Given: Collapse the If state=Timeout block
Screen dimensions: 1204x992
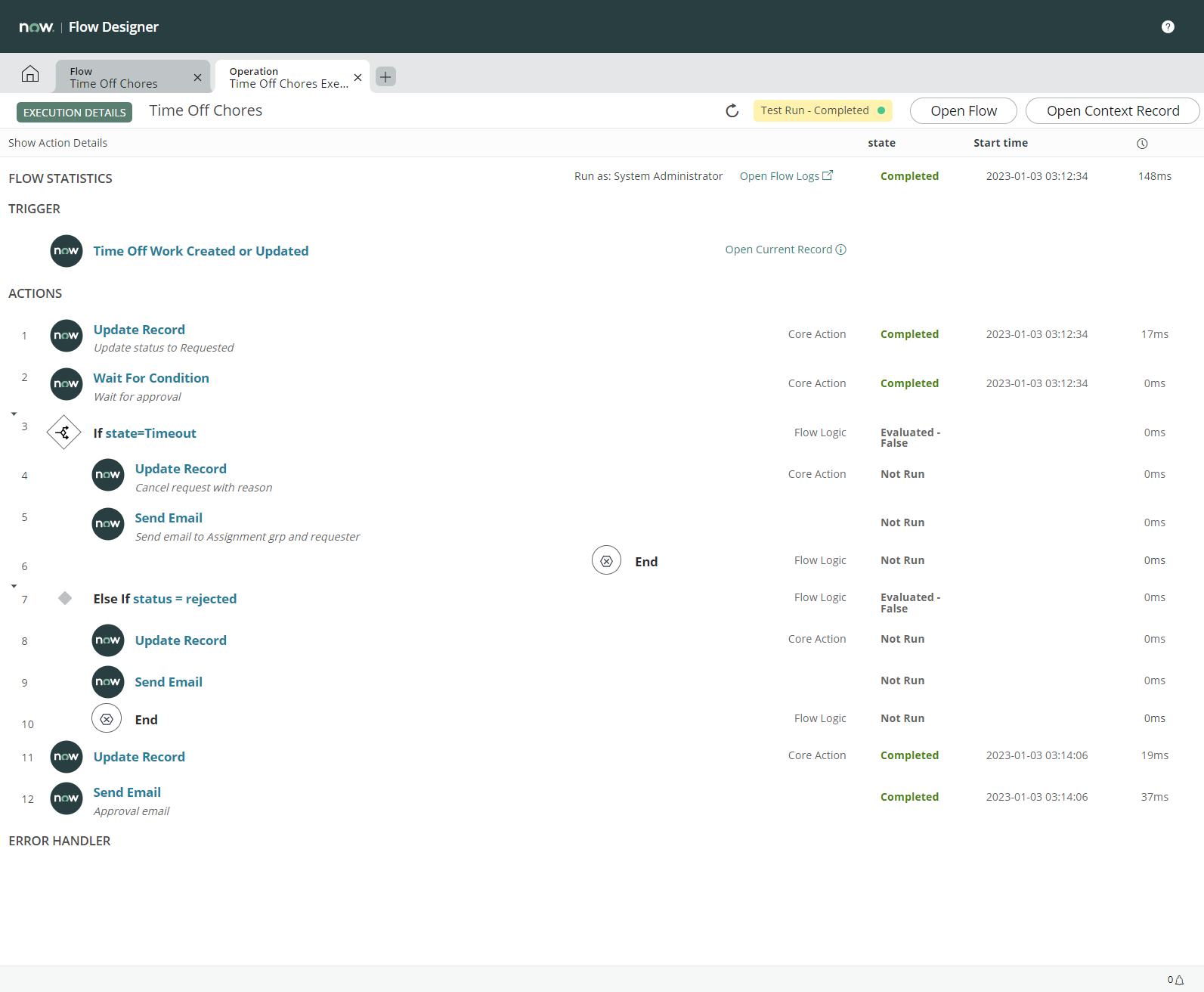Looking at the screenshot, I should 14,414.
